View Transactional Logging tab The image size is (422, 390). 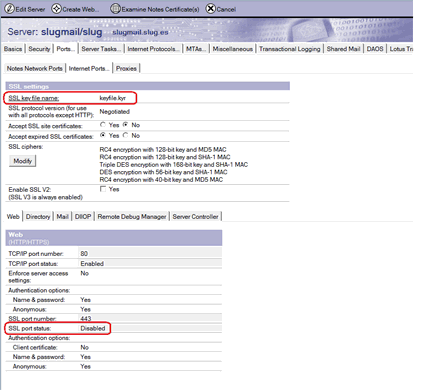289,49
